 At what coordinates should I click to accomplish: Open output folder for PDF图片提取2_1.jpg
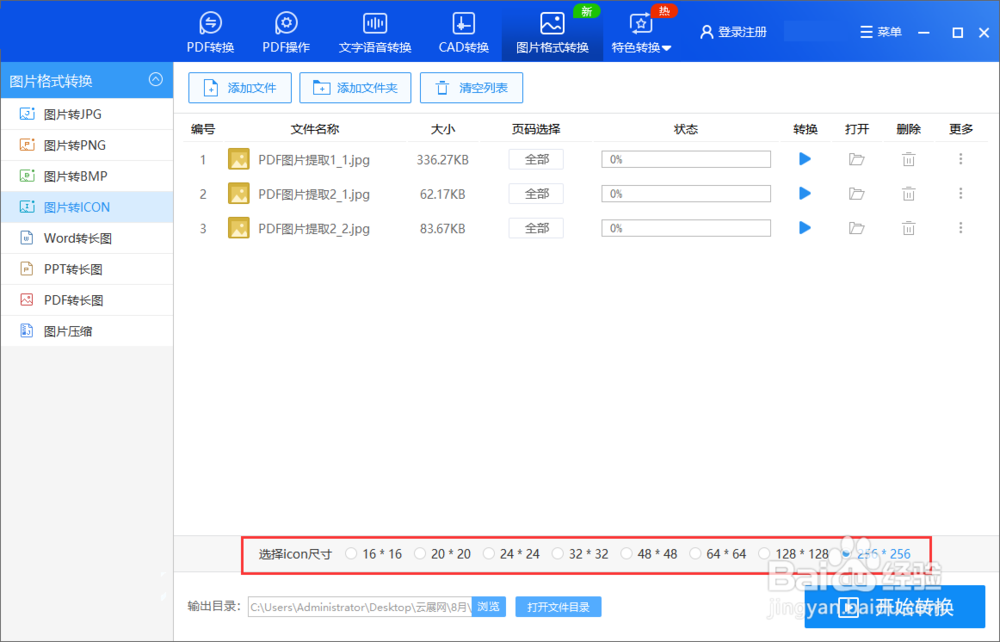click(x=857, y=194)
